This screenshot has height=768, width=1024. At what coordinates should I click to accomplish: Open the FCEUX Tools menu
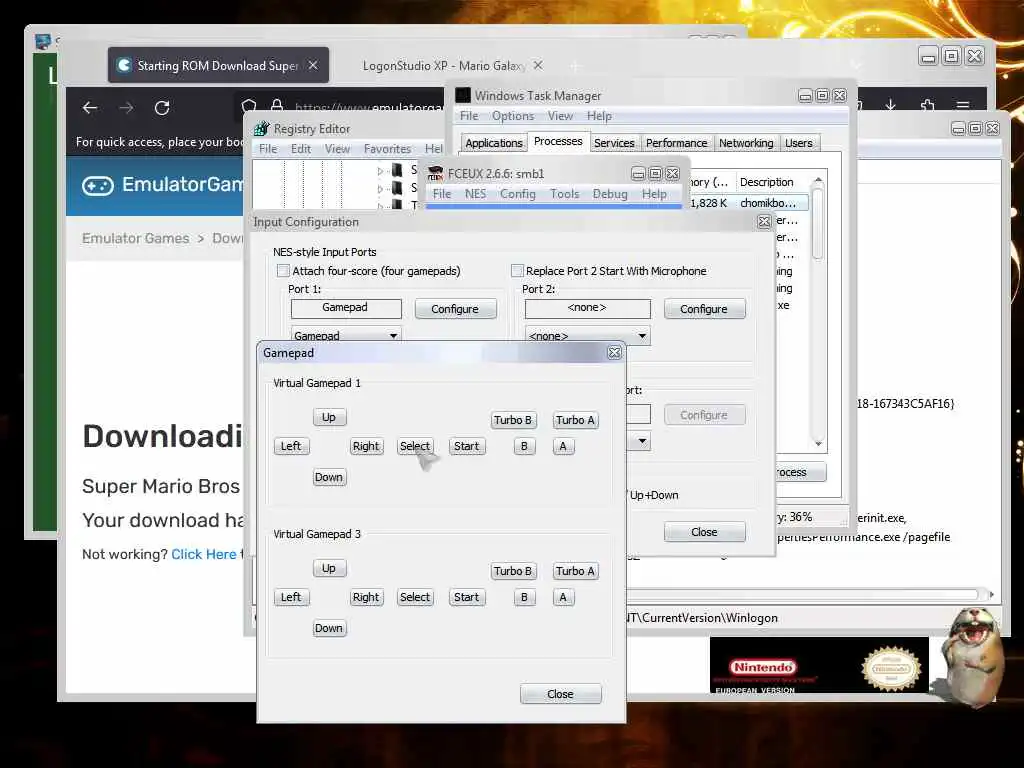[564, 194]
